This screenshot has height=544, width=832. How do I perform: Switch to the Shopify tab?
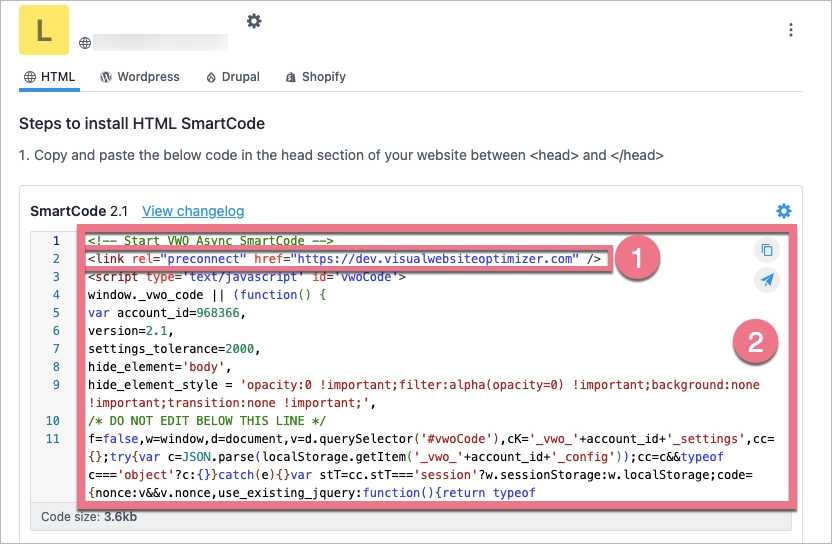coord(316,77)
